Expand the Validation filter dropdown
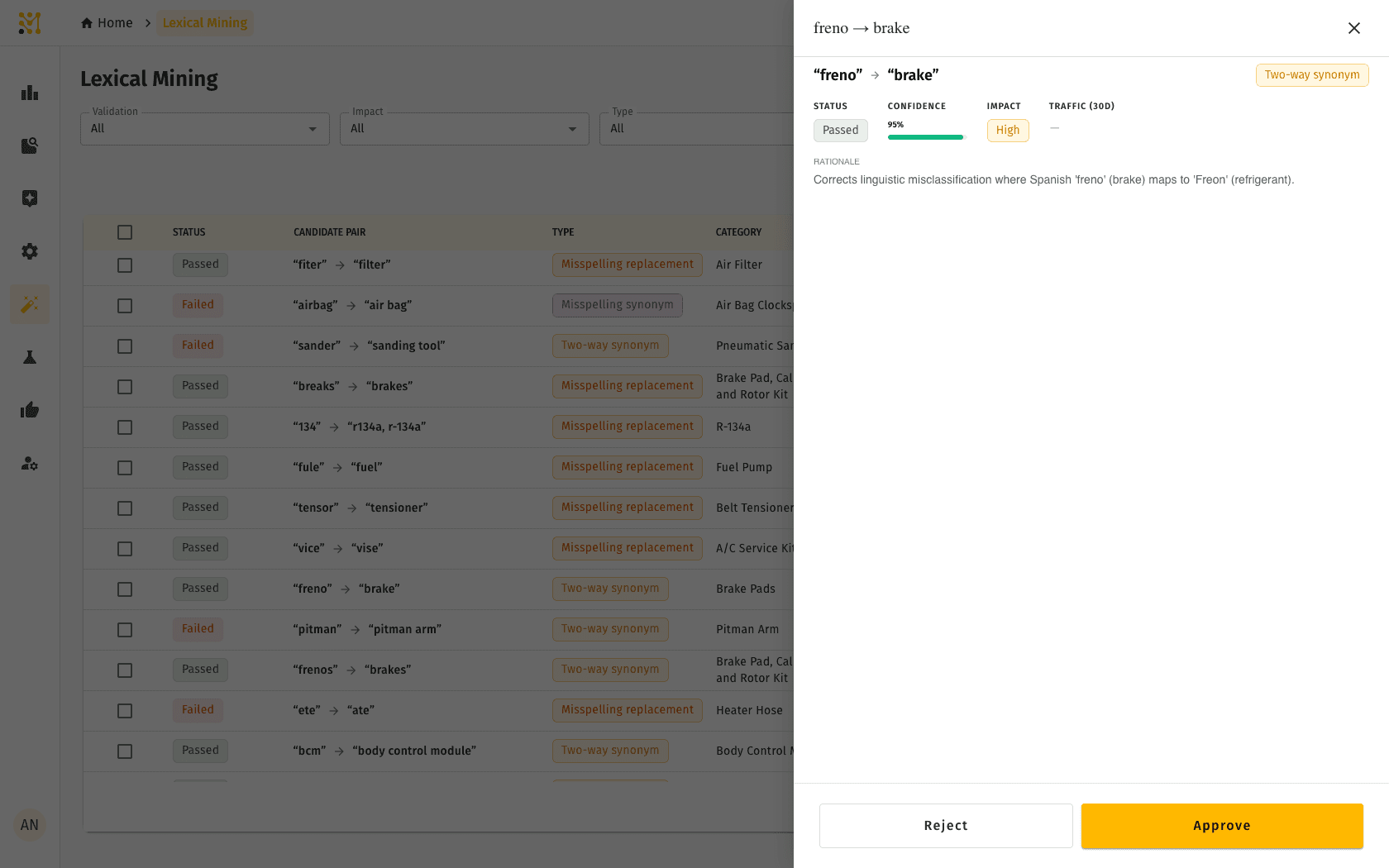Screen dimensions: 1389x868 pos(205,129)
